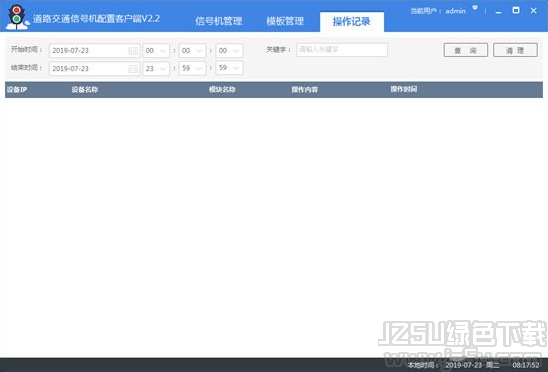548x372 pixels.
Task: Click the 操作内容 column header
Action: tap(305, 90)
